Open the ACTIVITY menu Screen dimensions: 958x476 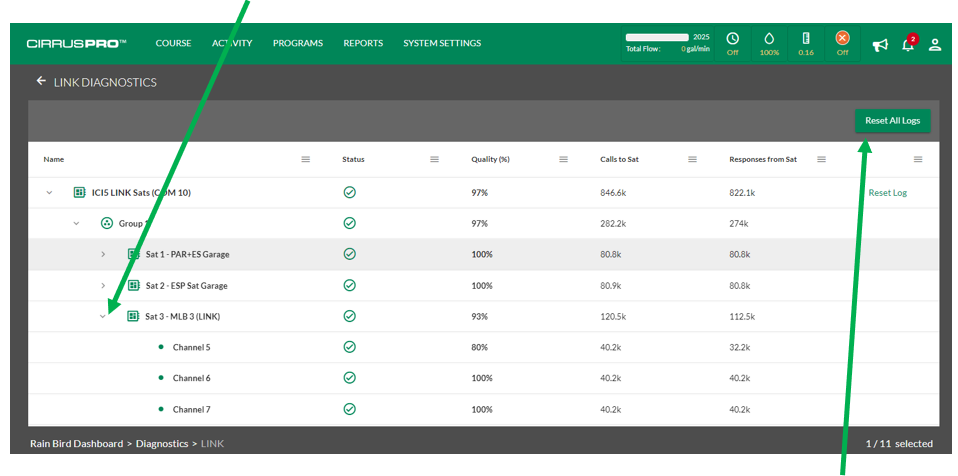point(232,43)
